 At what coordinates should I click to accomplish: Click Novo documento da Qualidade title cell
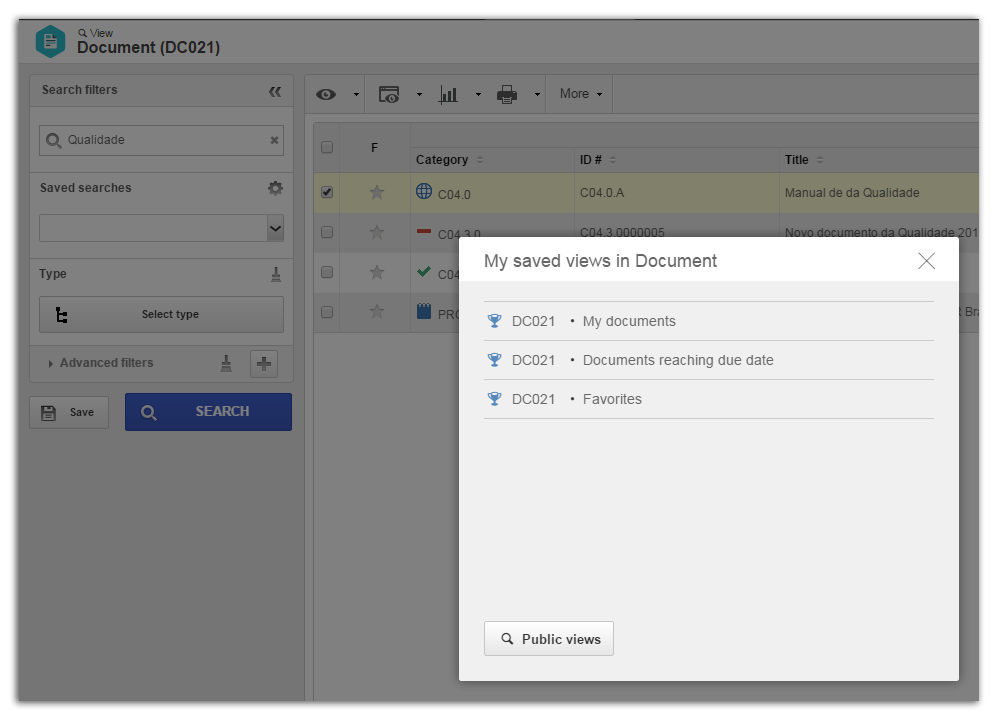click(x=881, y=232)
